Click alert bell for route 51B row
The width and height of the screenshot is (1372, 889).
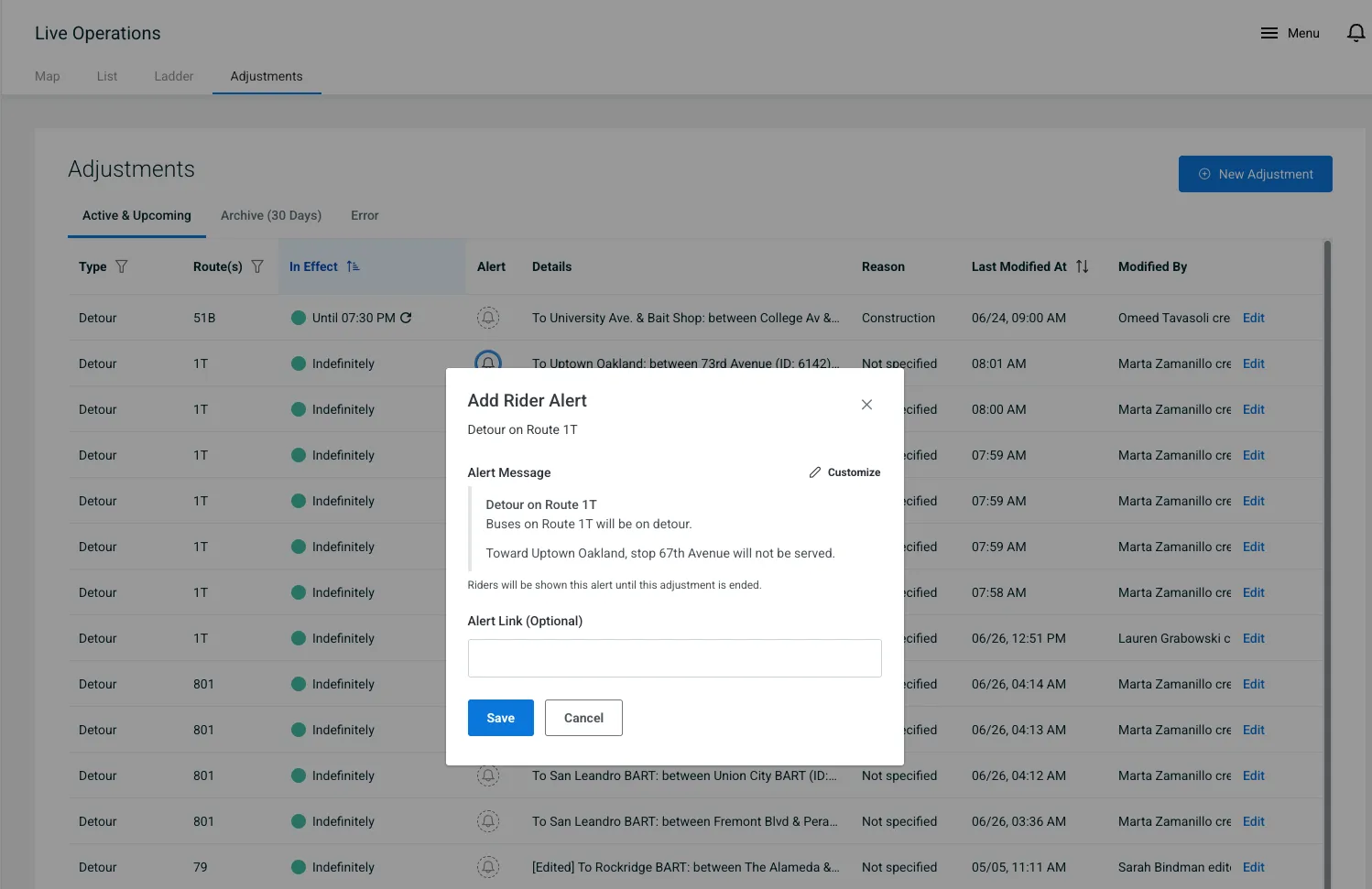coord(488,318)
